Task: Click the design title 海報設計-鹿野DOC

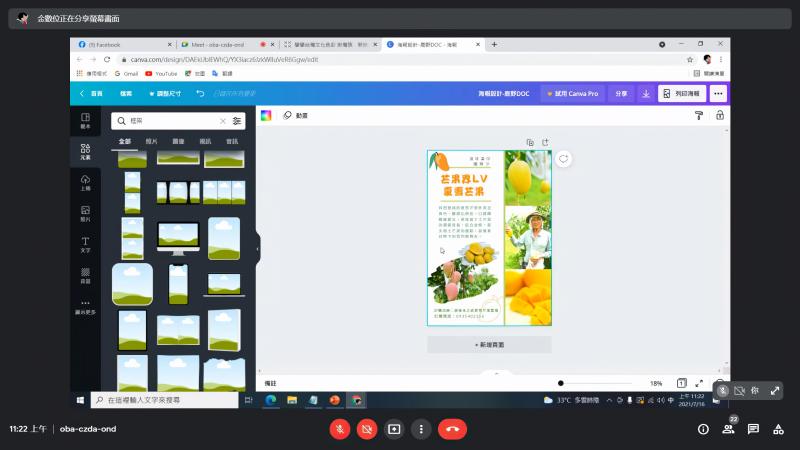Action: (504, 94)
